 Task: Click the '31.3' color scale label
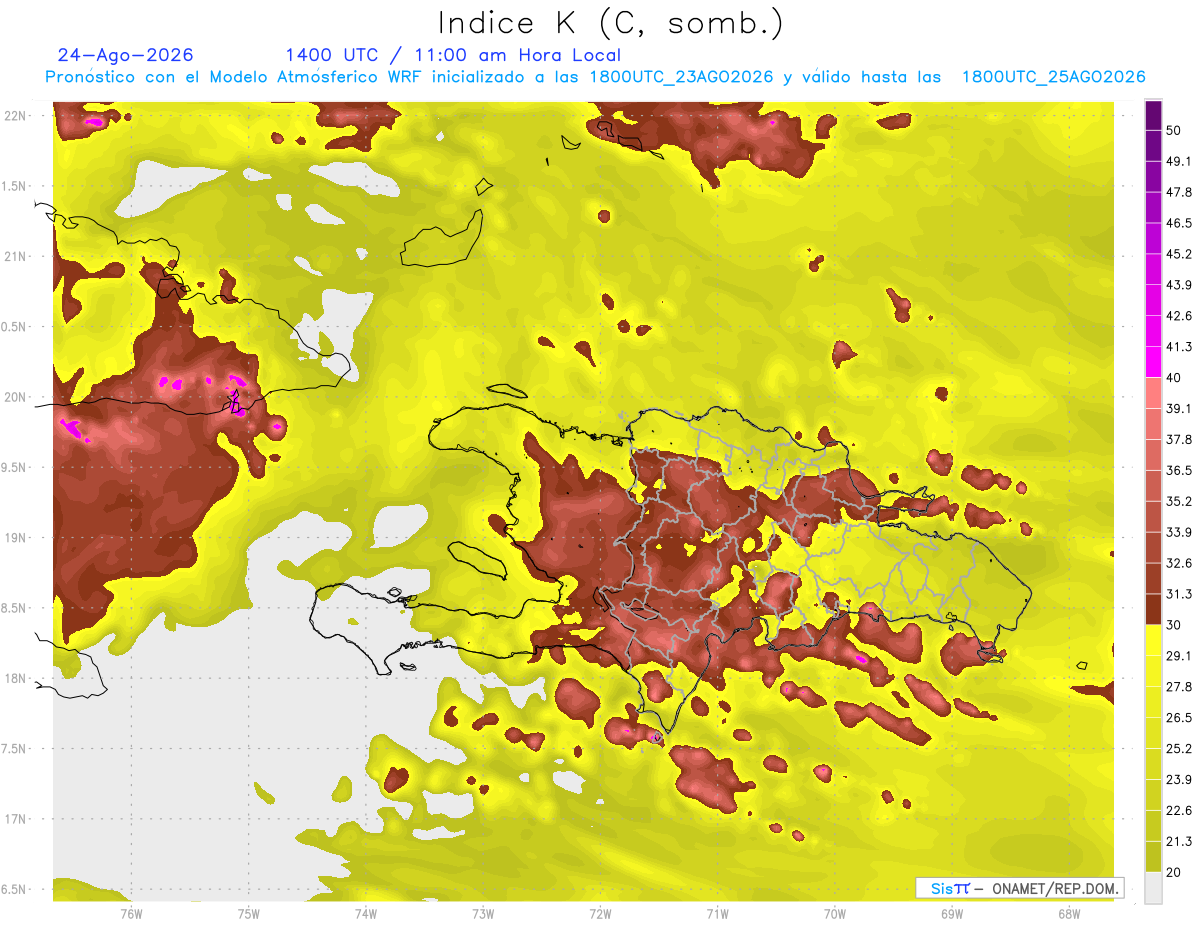1178,594
